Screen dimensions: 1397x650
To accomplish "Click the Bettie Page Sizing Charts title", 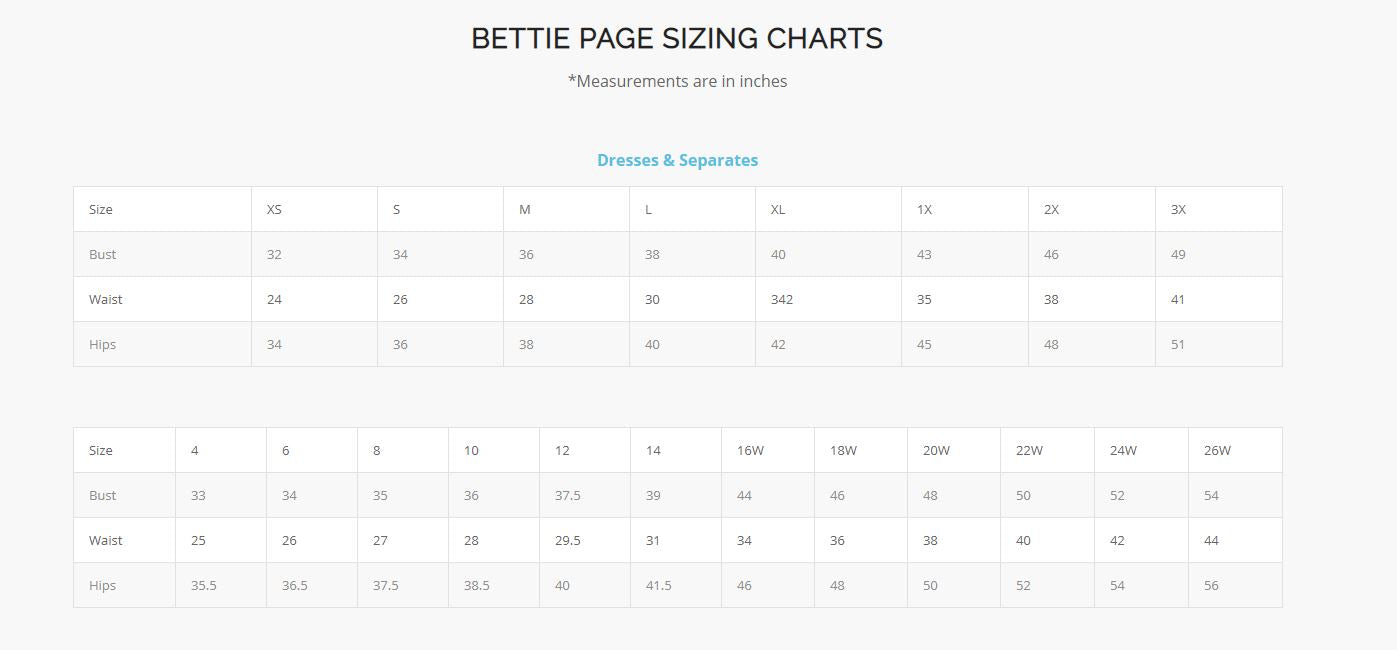I will (677, 39).
